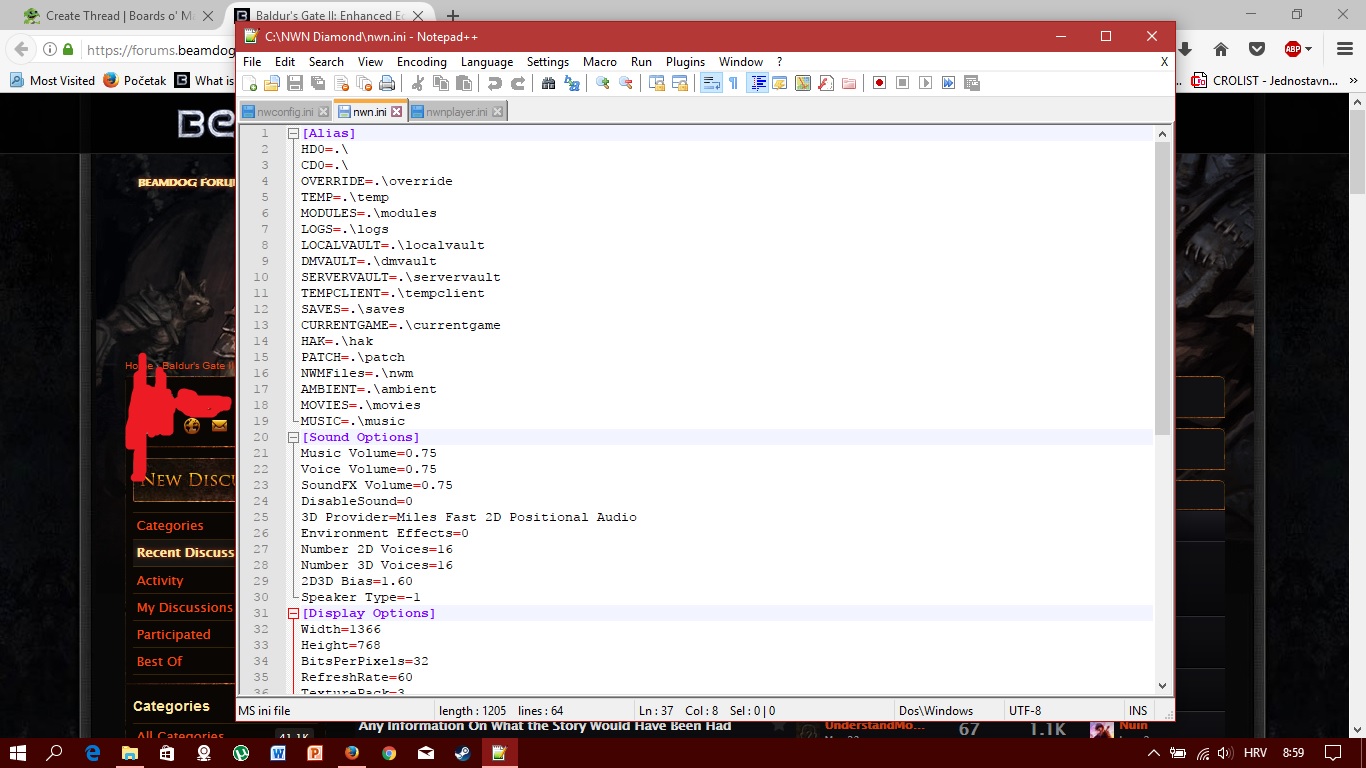Create a new document in Notepad++ toolbar

point(250,83)
